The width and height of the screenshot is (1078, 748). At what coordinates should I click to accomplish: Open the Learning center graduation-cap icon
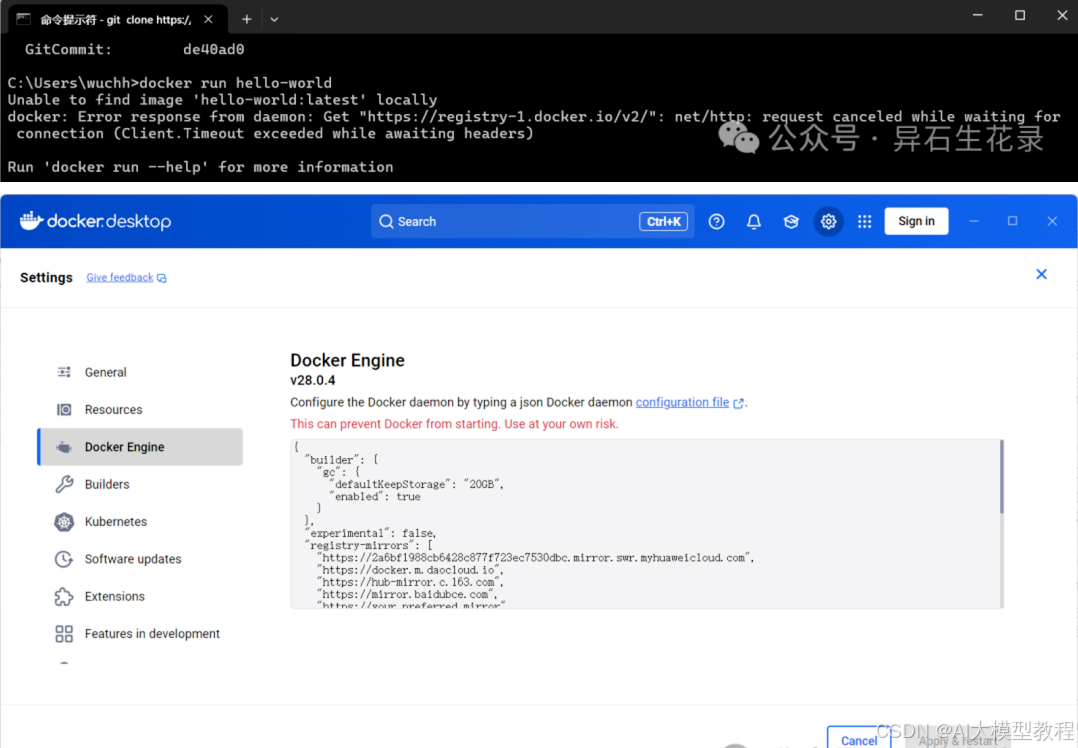click(791, 221)
